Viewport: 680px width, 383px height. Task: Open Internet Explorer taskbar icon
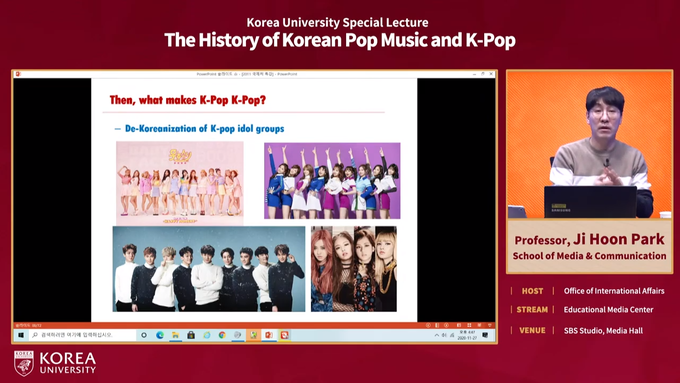click(207, 335)
